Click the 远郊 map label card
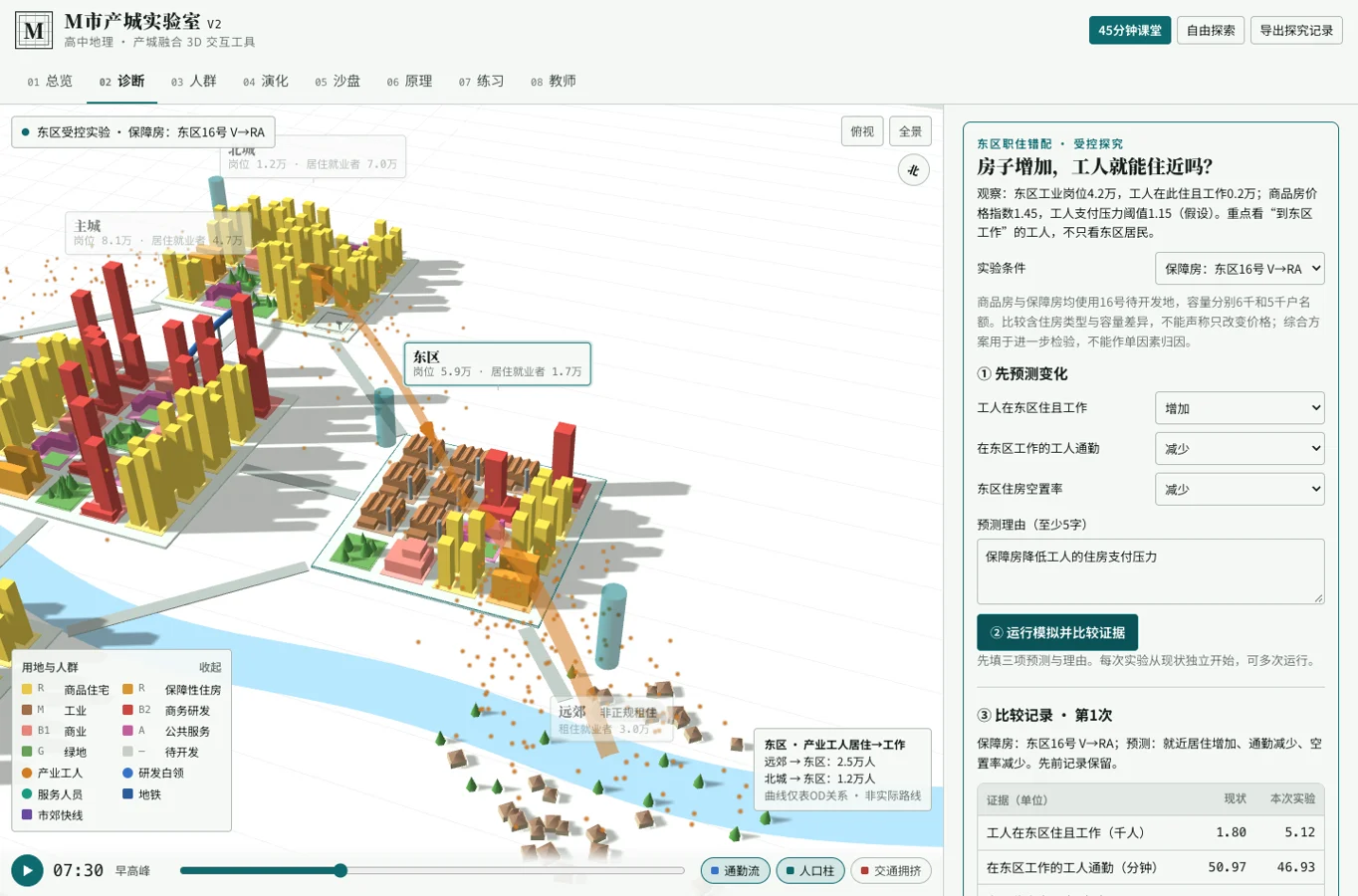 point(611,720)
